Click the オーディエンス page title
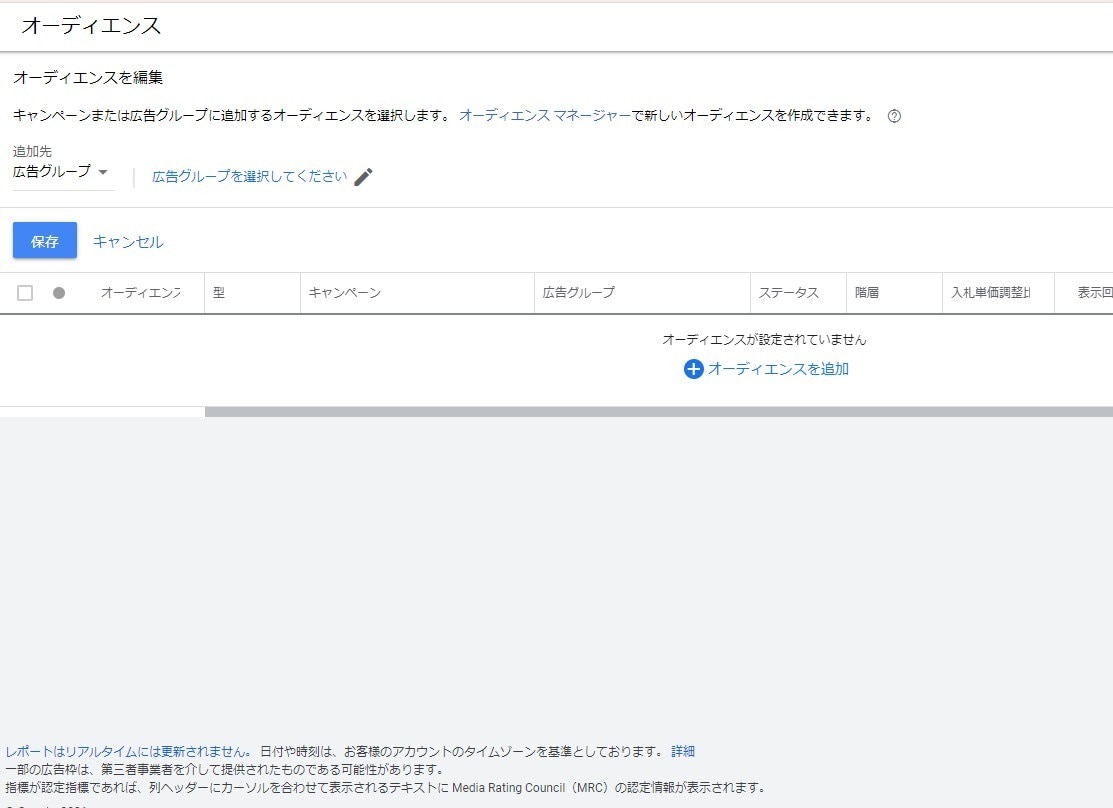The width and height of the screenshot is (1113, 808). 91,26
